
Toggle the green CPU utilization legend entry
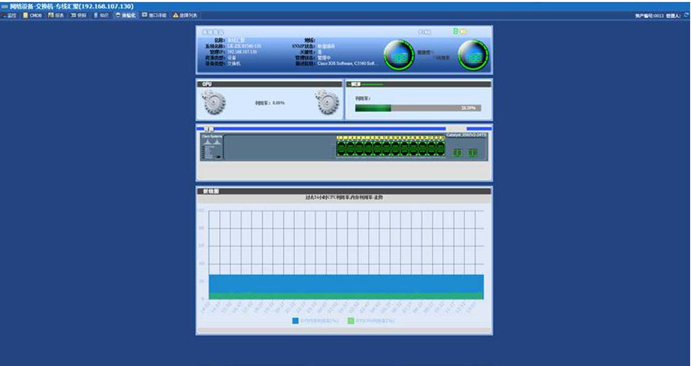click(371, 321)
